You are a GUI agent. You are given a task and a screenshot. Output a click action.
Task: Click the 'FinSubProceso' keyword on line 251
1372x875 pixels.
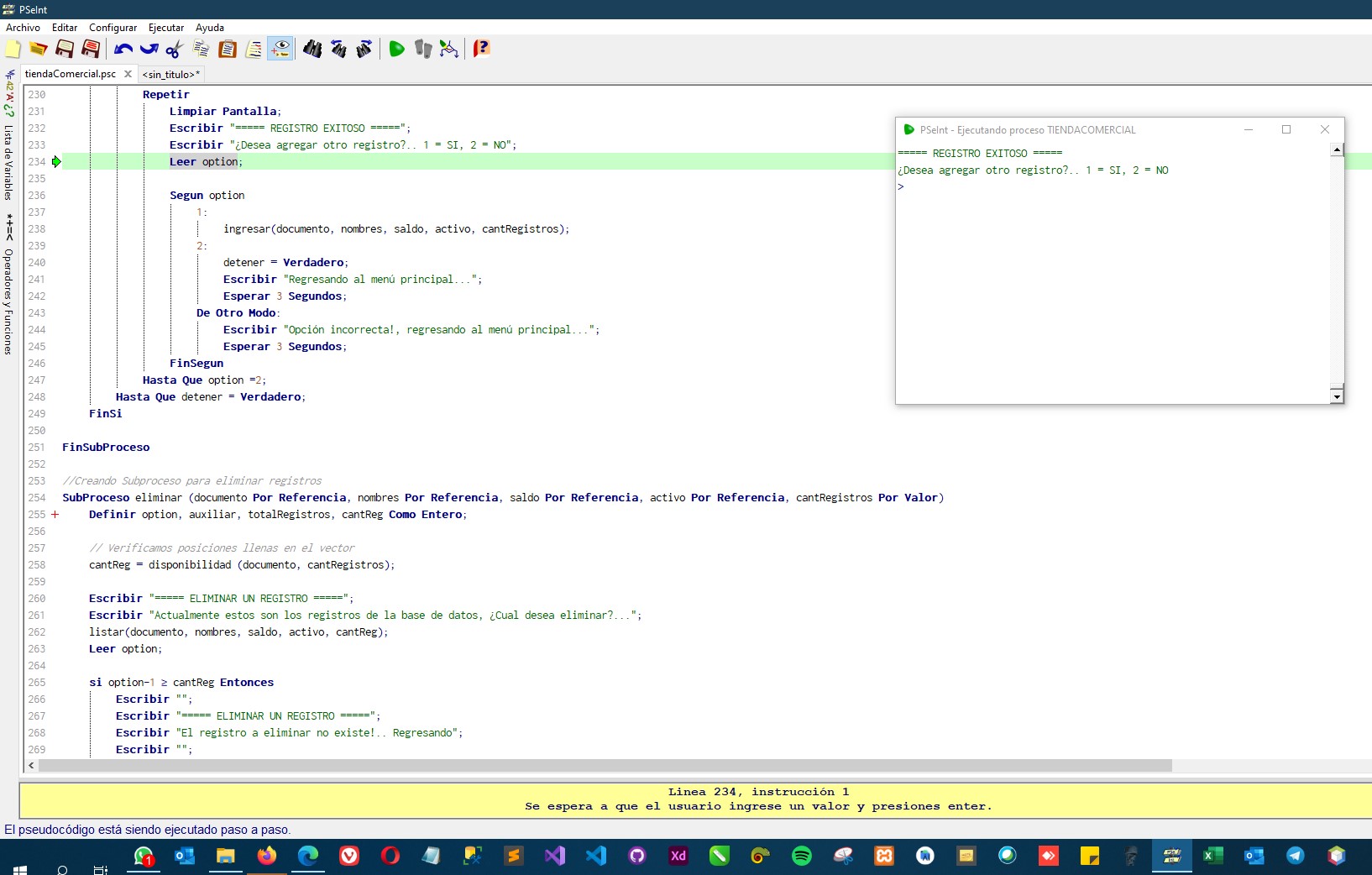tap(106, 447)
